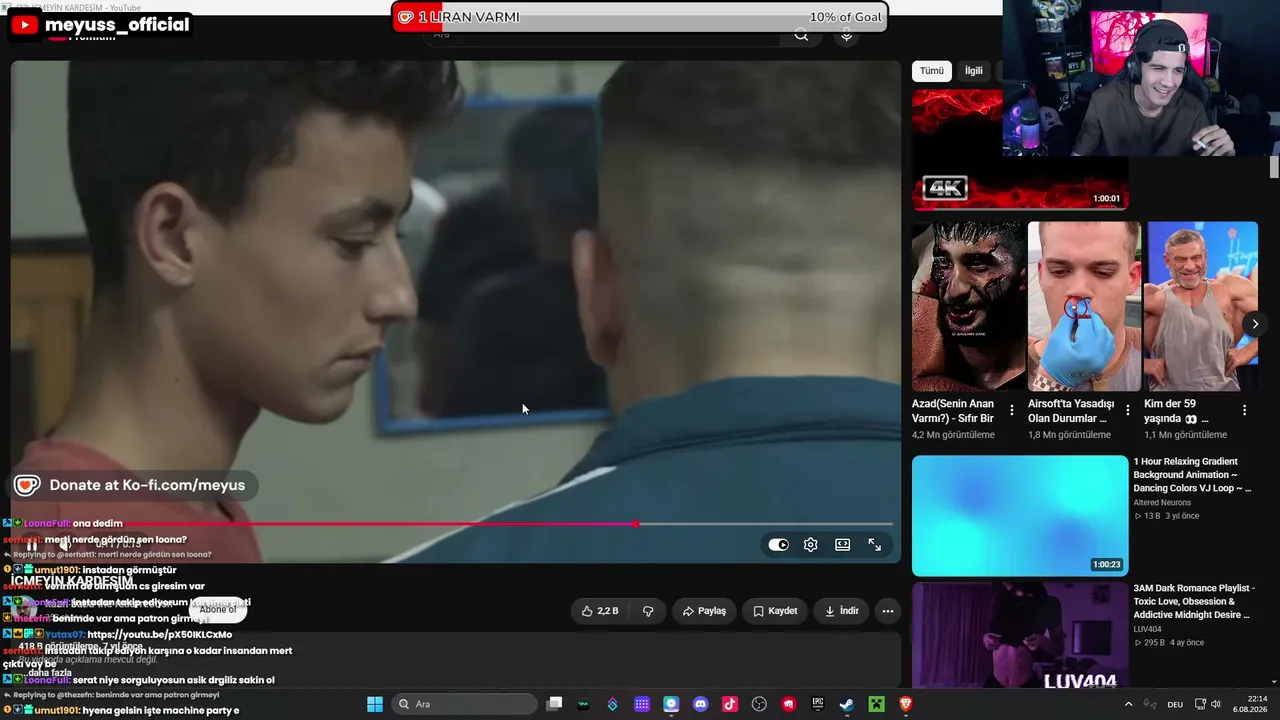
Task: Click the muted microphone icon in the system tray
Action: click(1150, 704)
